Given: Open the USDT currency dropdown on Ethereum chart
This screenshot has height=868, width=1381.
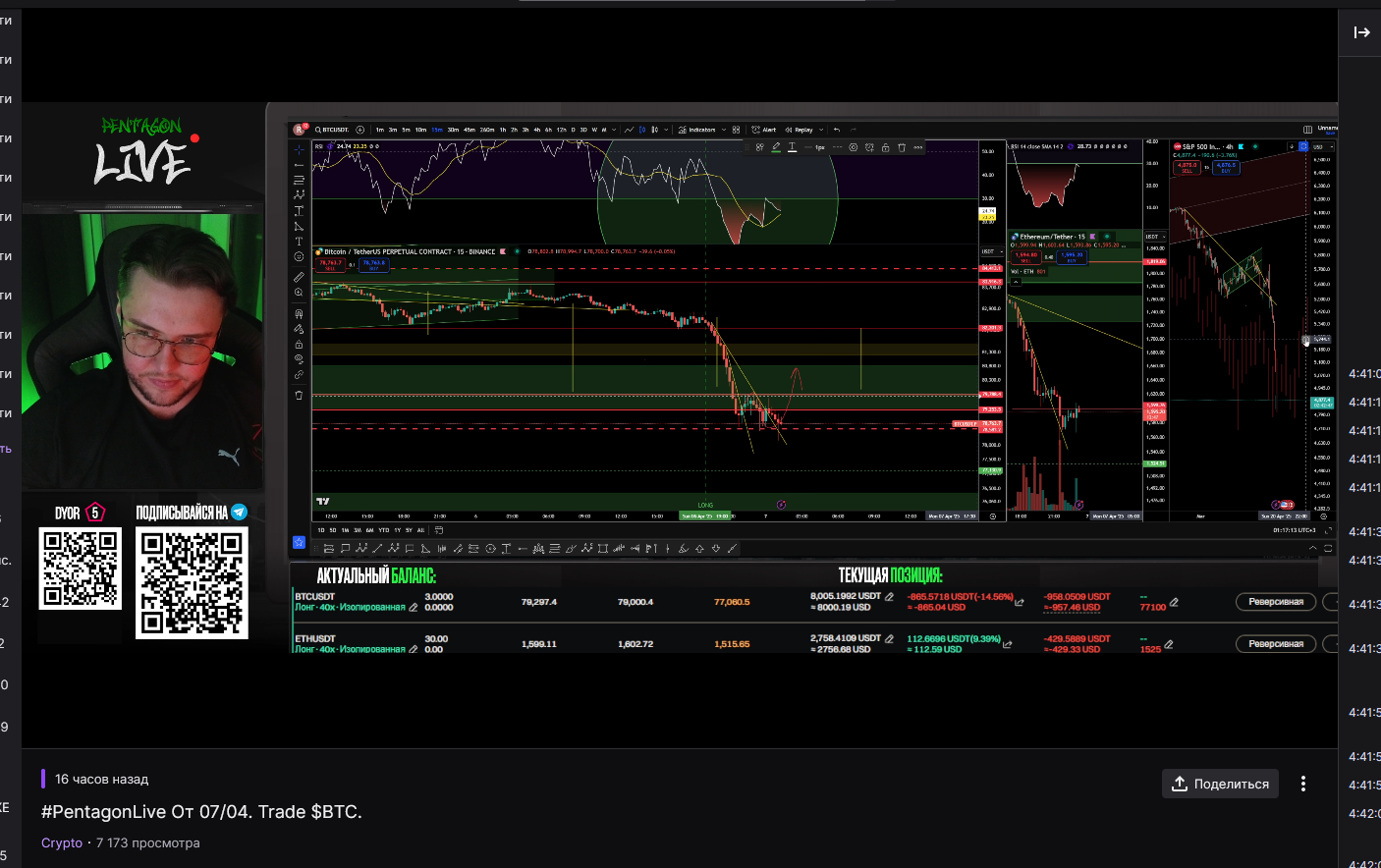Looking at the screenshot, I should coord(1154,237).
